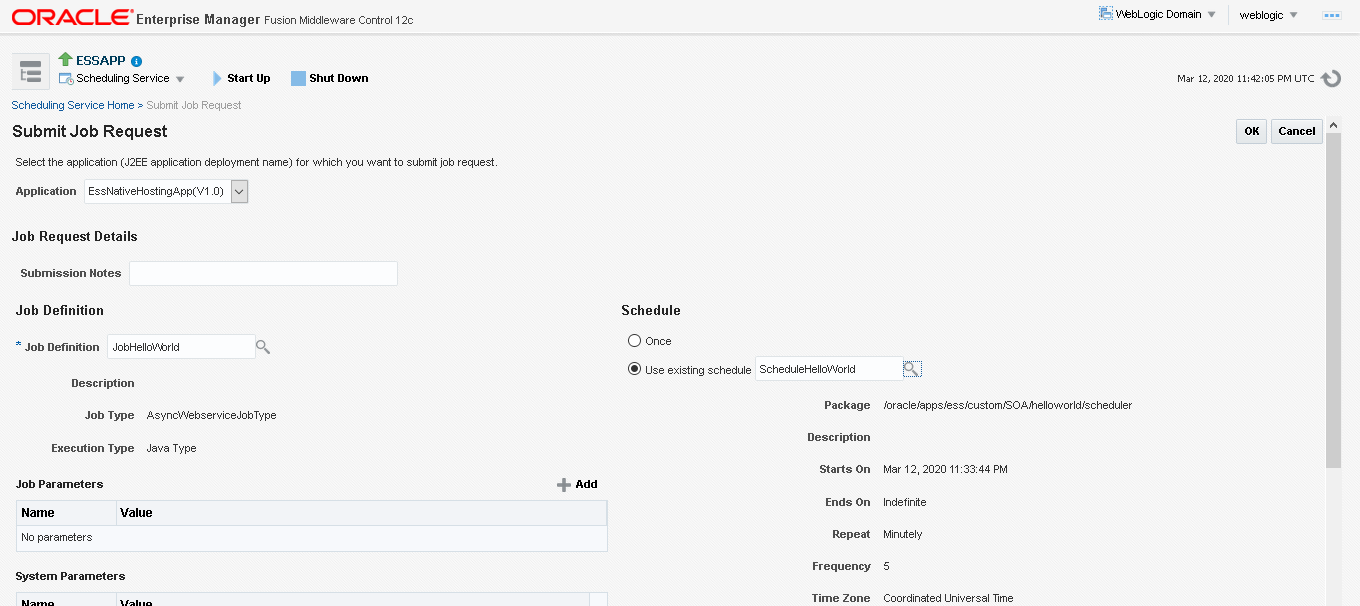Open the existing schedule search magnifier
The height and width of the screenshot is (606, 1360).
coord(911,368)
